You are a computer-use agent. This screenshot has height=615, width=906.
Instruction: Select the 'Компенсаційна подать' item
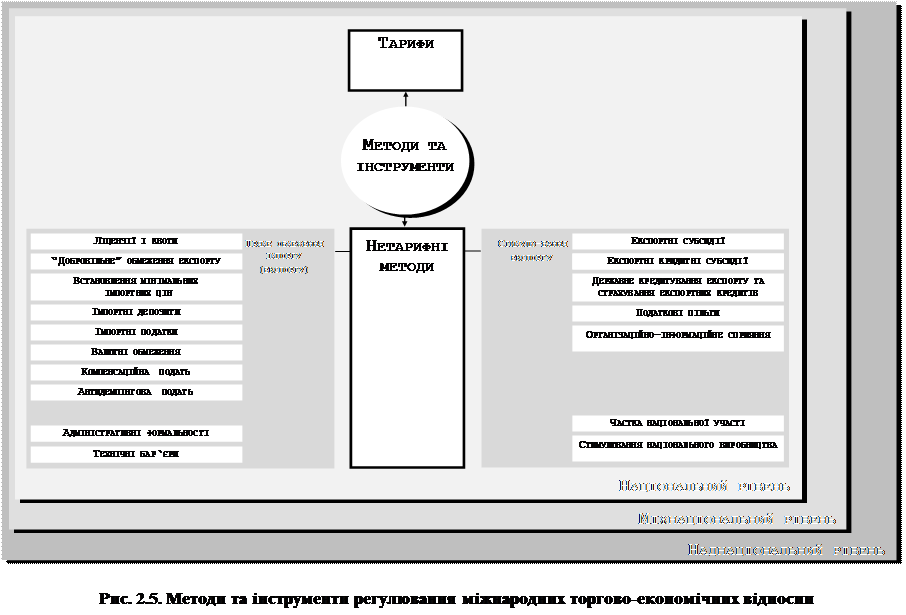(136, 372)
